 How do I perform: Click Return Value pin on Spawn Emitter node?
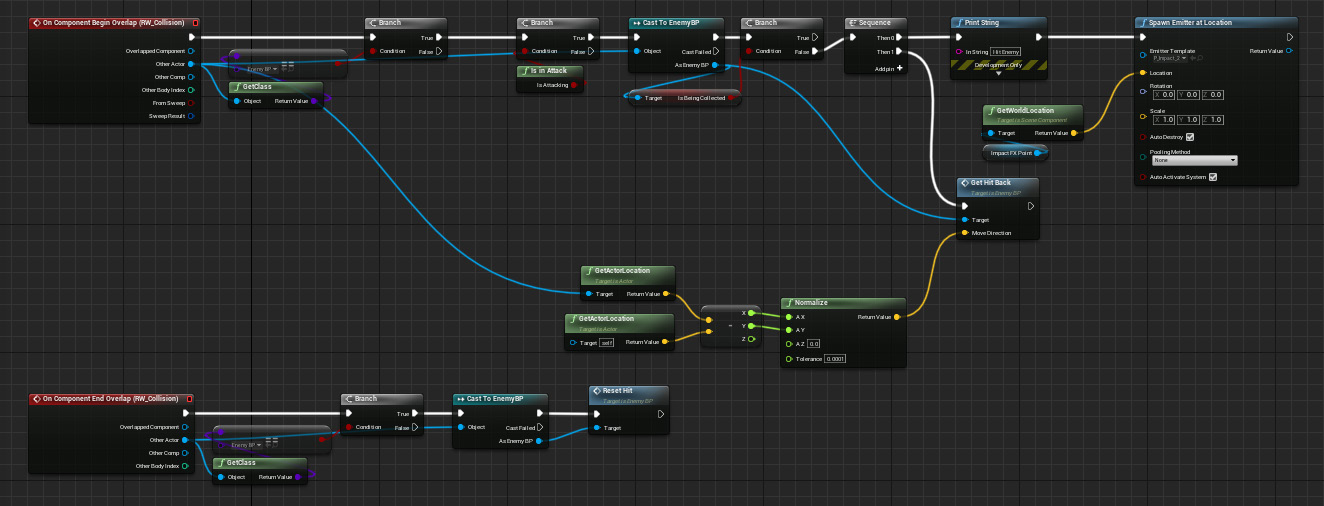[x=1290, y=51]
